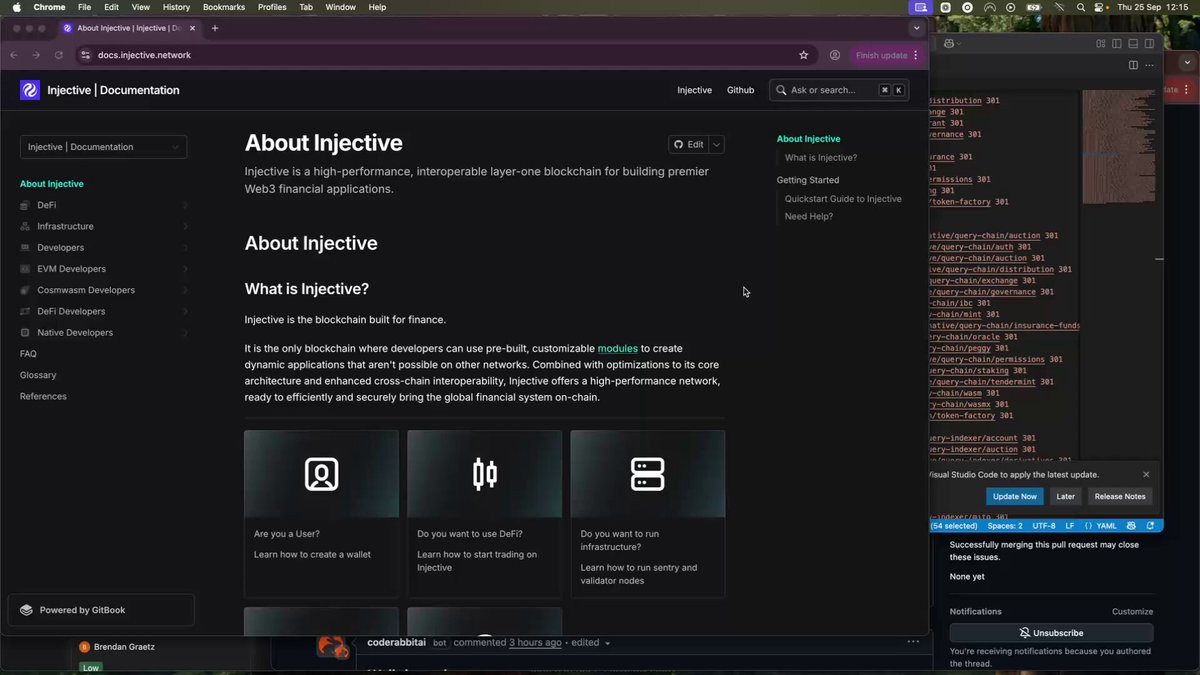The image size is (1200, 675).
Task: Focus the 'Ask or search...' field
Action: pos(839,90)
